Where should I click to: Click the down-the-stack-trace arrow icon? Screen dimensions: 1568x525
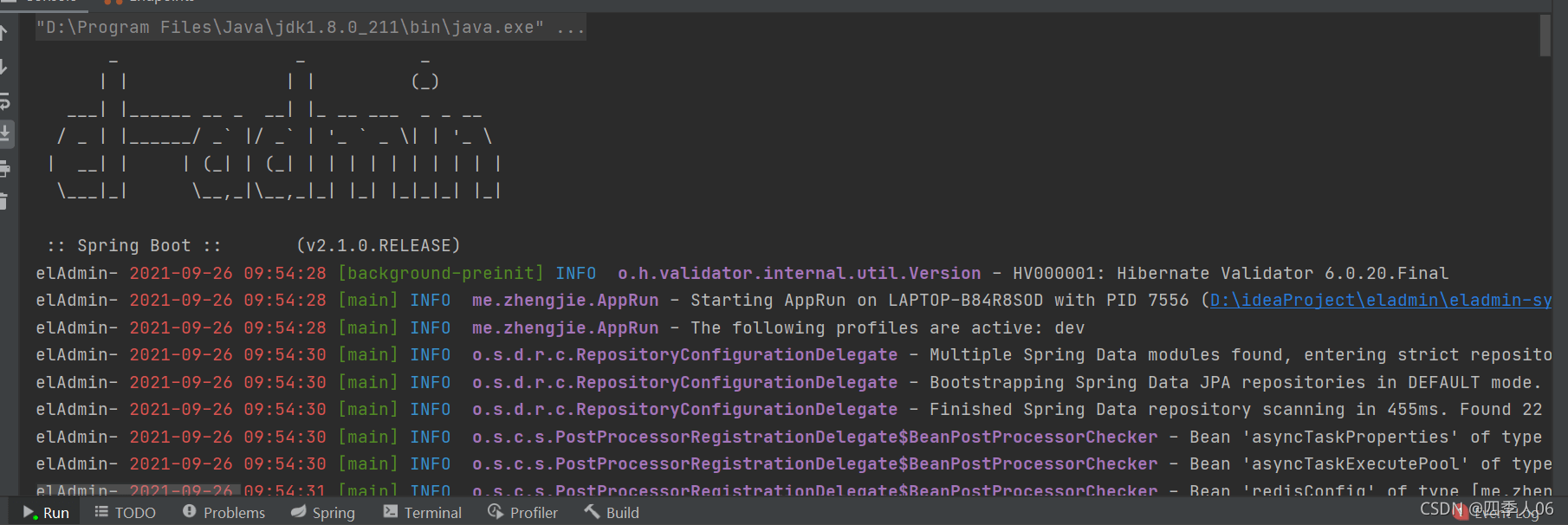3,67
